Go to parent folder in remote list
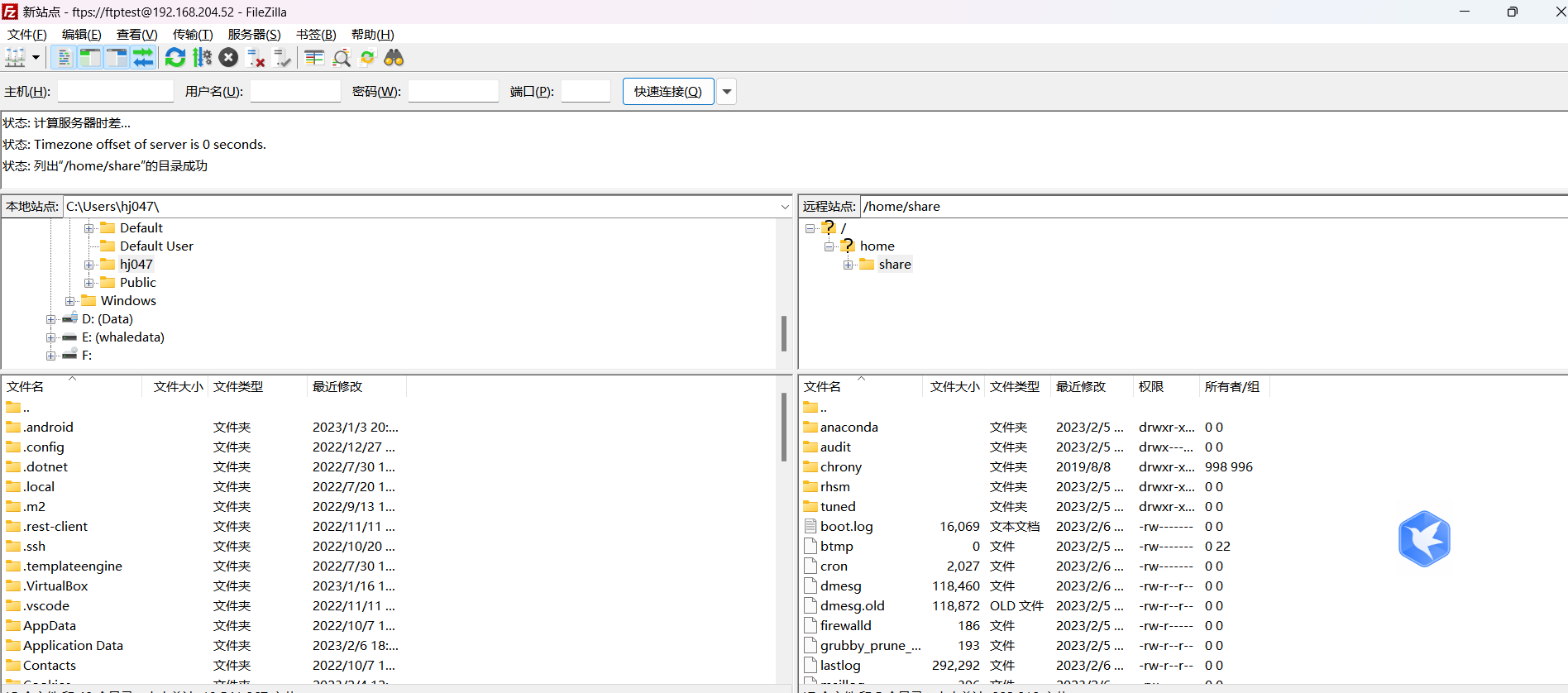Screen dimensions: 1568x693 815,408
